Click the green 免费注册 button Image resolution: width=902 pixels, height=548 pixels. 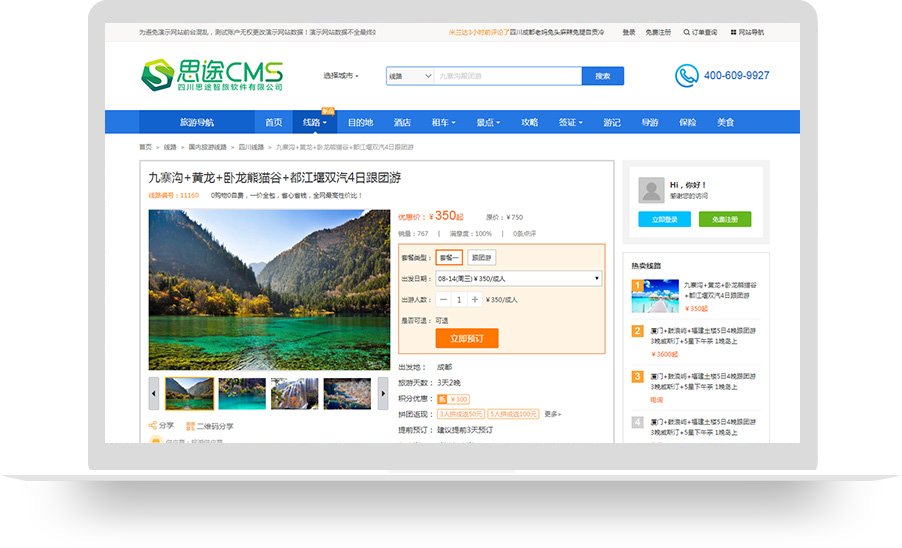coord(724,219)
